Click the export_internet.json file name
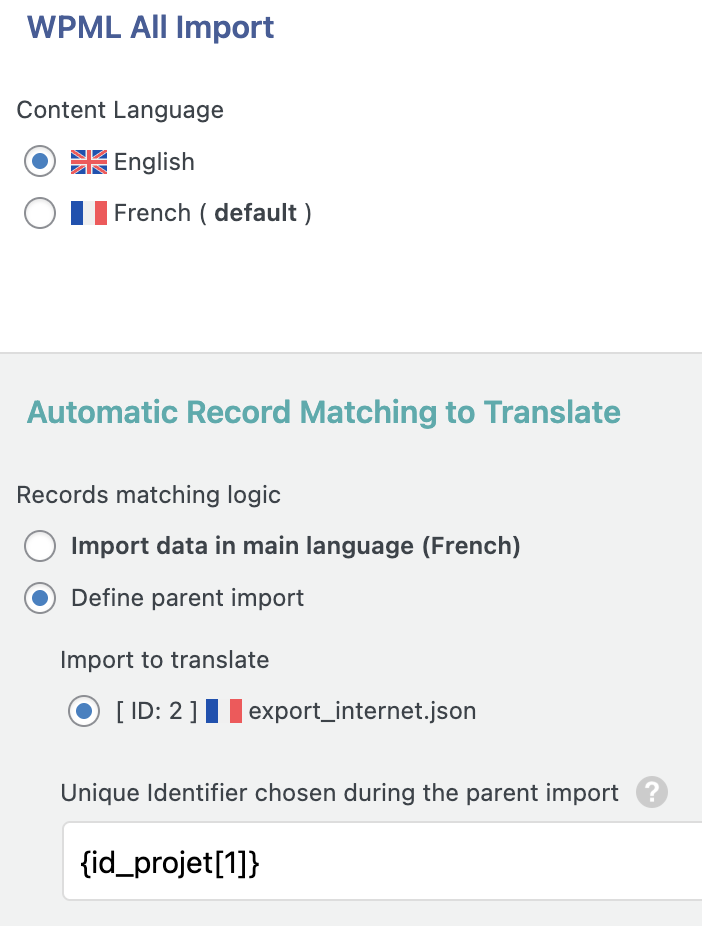 (363, 711)
